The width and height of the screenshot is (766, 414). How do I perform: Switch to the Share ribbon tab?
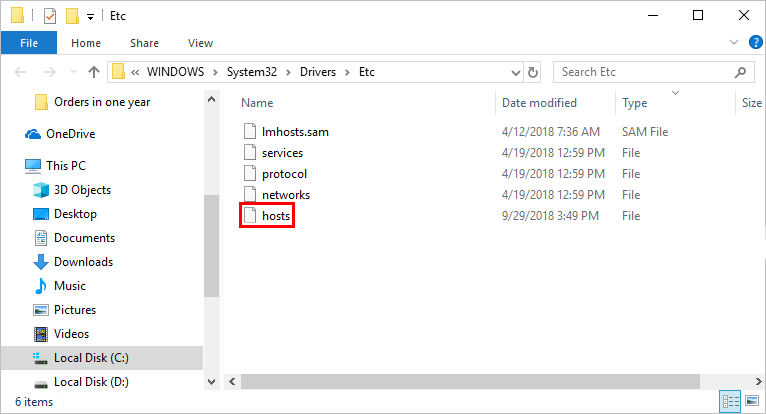[144, 43]
